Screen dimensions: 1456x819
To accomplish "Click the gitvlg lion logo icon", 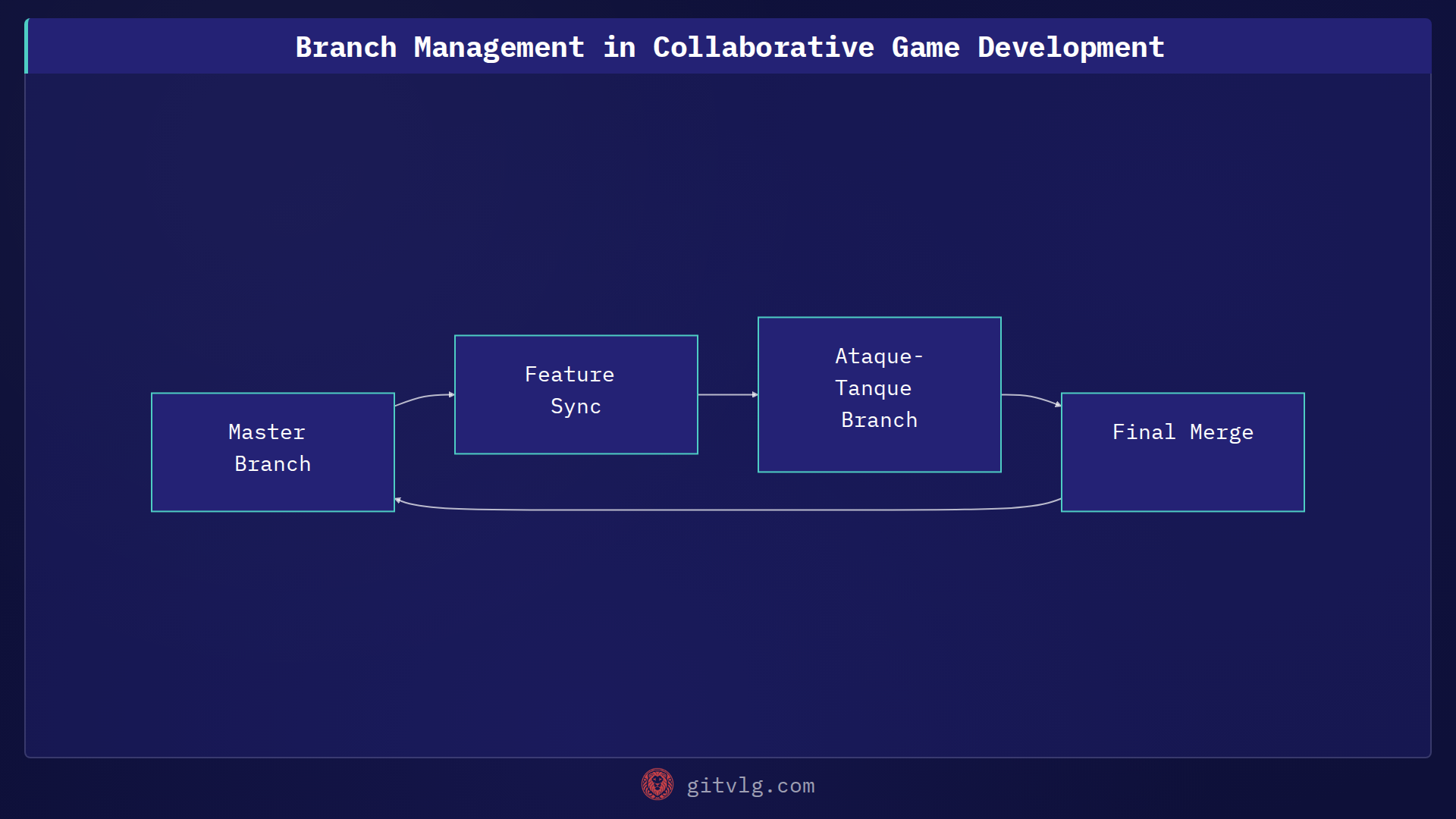I will coord(657,784).
